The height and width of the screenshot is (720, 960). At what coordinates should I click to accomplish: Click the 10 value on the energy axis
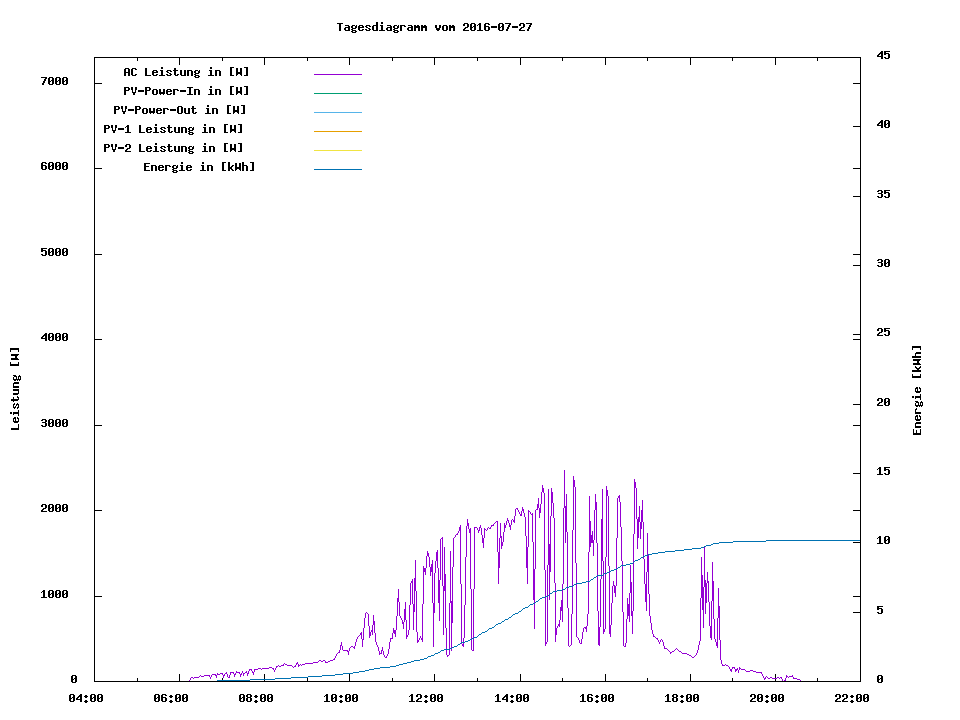point(883,541)
